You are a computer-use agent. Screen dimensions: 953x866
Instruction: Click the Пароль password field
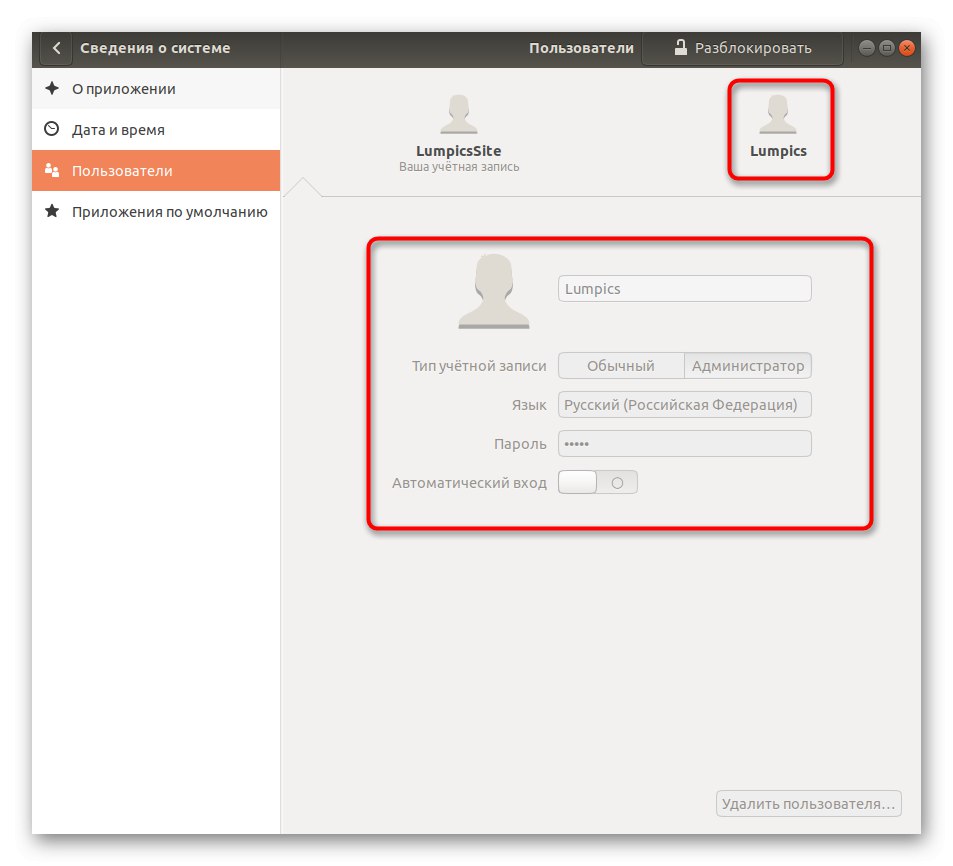click(684, 444)
